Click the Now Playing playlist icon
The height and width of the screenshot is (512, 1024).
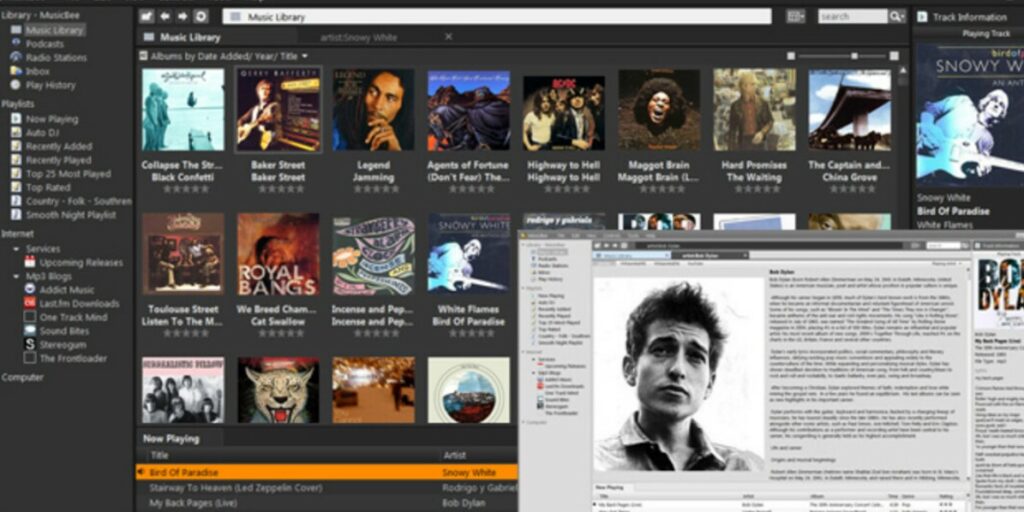[x=16, y=119]
